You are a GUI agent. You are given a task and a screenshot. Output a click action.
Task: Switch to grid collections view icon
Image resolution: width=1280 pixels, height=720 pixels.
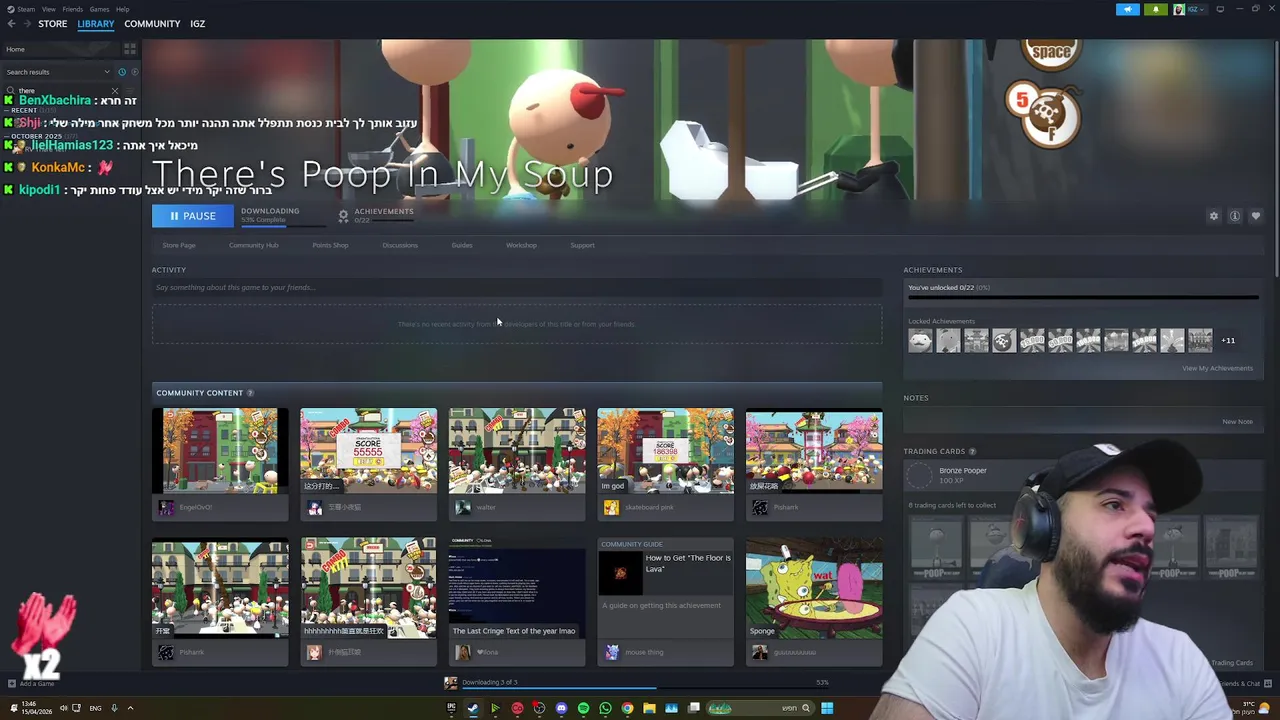[x=130, y=49]
